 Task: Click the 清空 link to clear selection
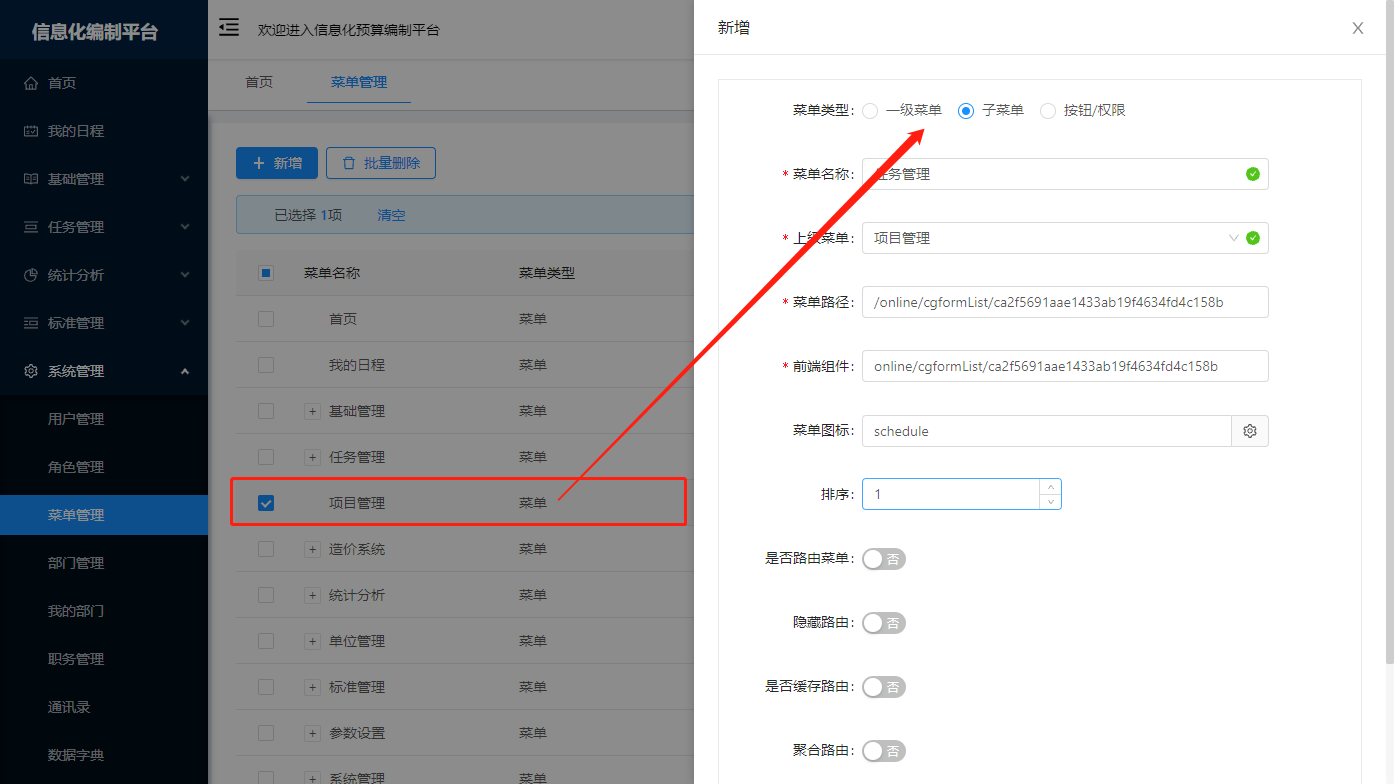[x=391, y=215]
